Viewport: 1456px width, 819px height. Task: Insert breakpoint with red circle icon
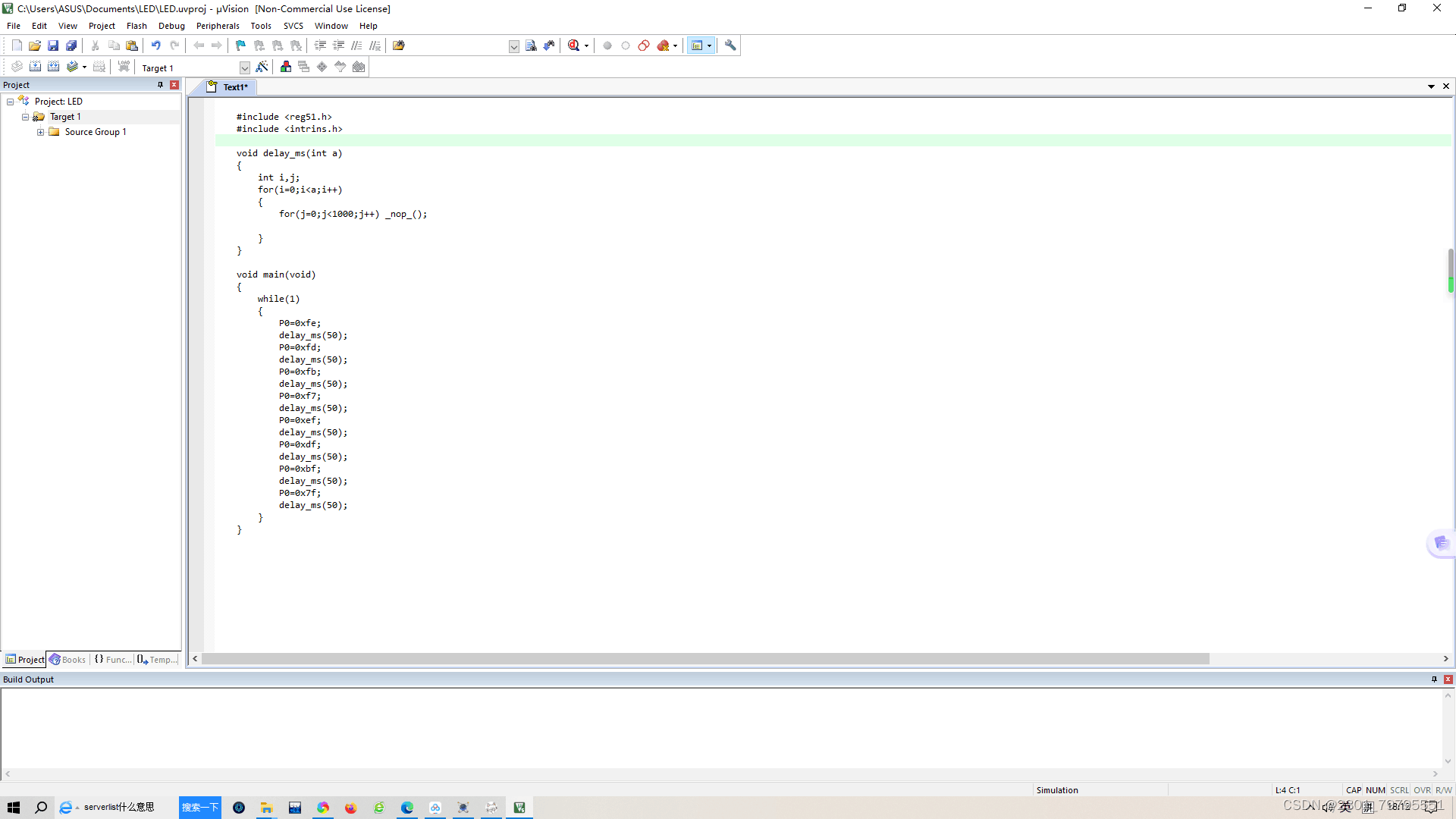pos(607,45)
